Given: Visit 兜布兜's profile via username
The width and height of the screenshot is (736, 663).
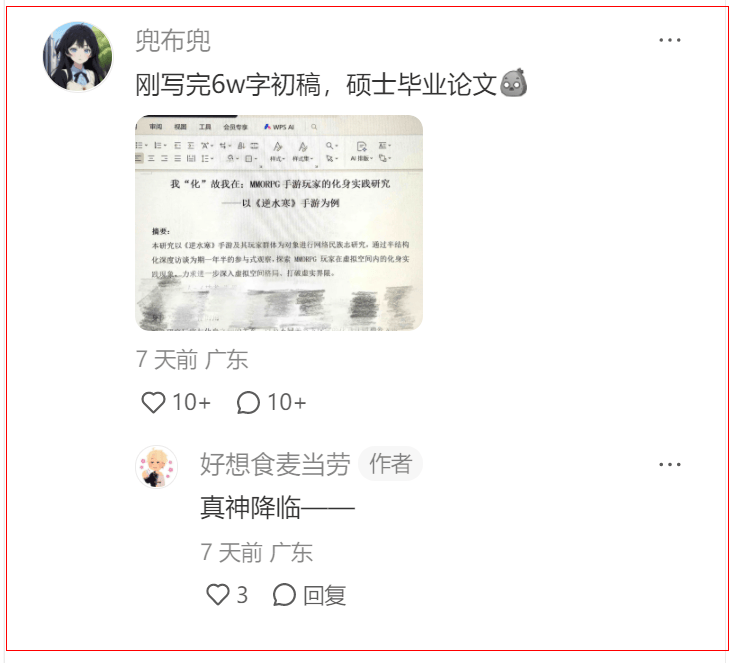Looking at the screenshot, I should tap(173, 41).
